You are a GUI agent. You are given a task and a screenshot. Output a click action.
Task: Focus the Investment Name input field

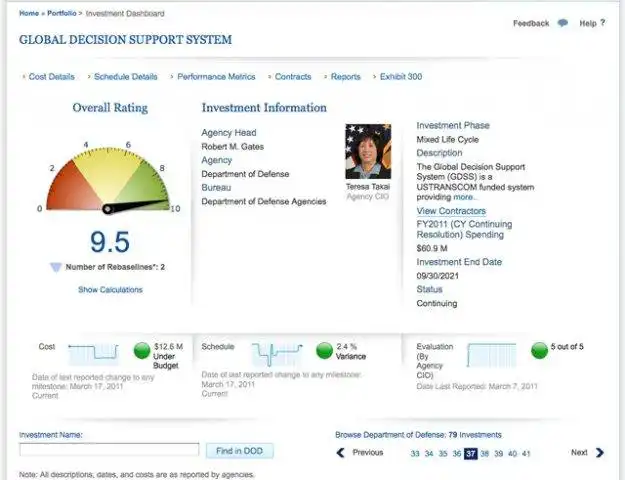pyautogui.click(x=109, y=450)
